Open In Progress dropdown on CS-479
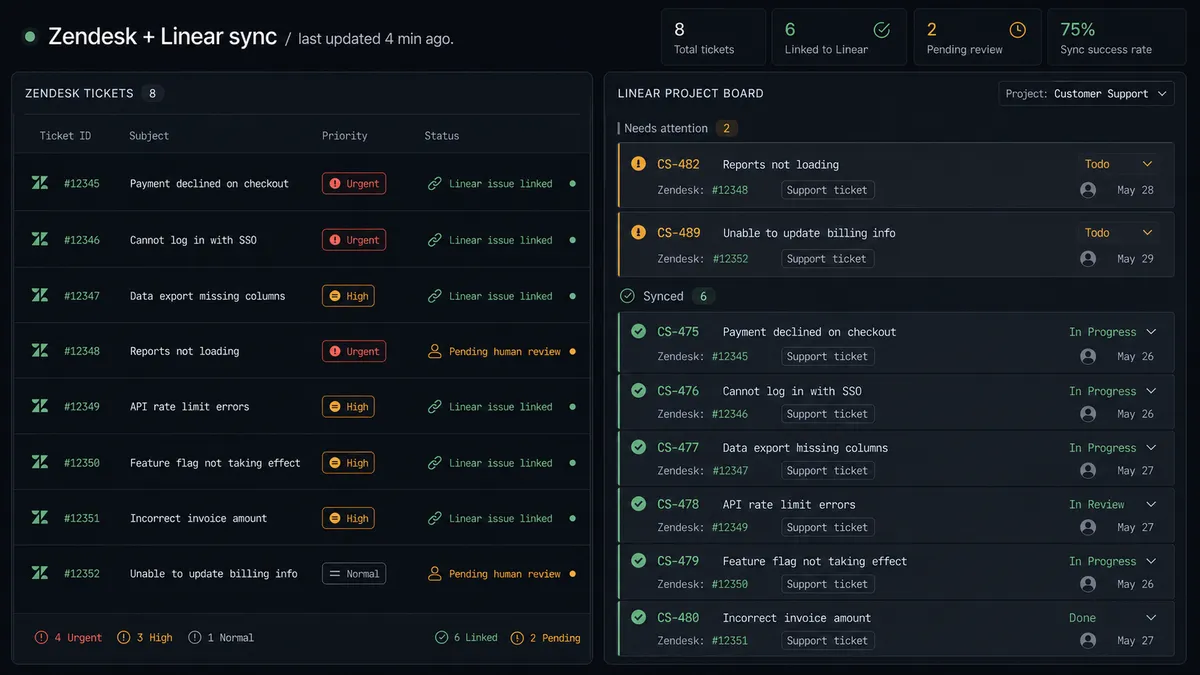The height and width of the screenshot is (675, 1200). 1113,561
